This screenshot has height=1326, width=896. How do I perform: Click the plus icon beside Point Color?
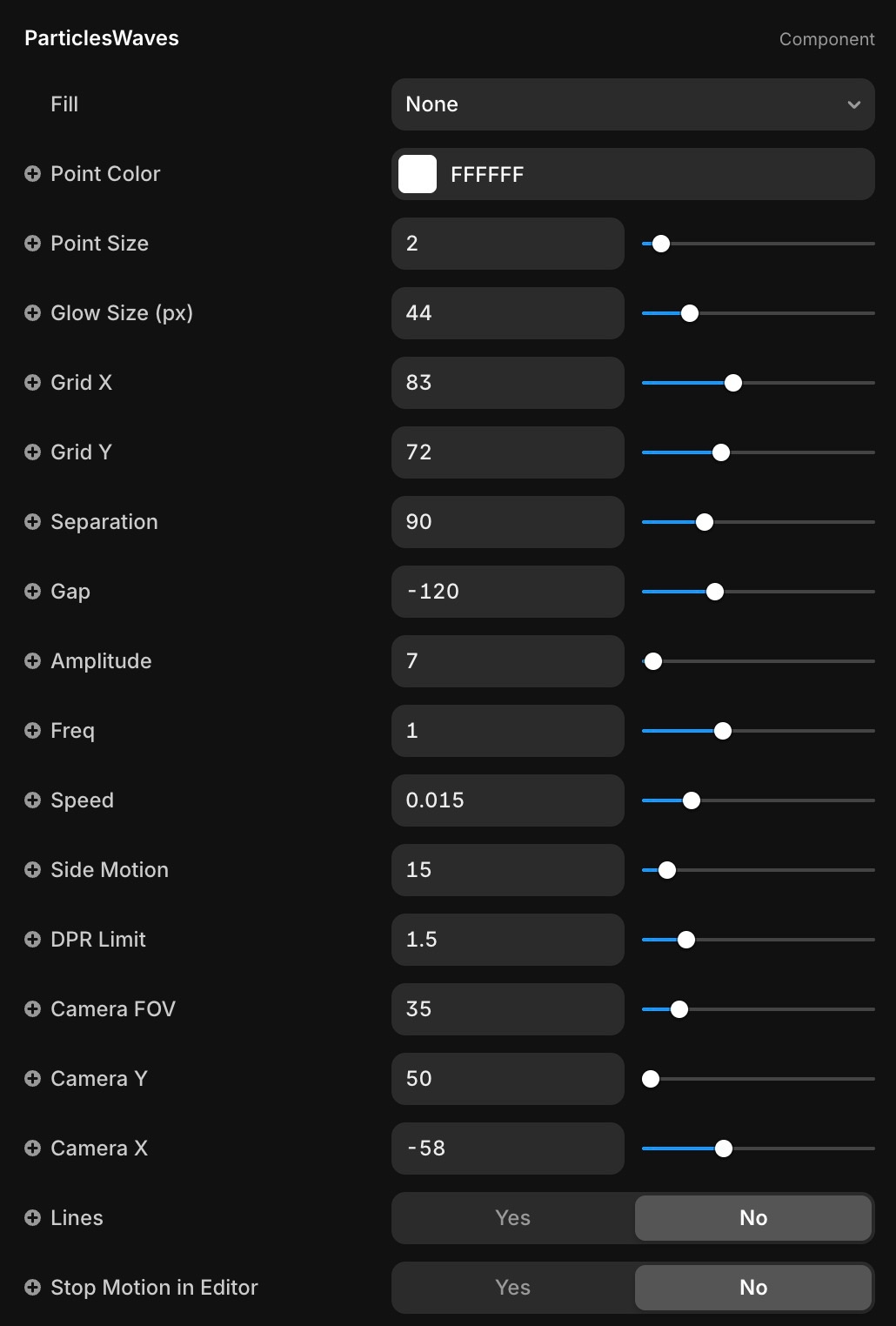pyautogui.click(x=32, y=174)
